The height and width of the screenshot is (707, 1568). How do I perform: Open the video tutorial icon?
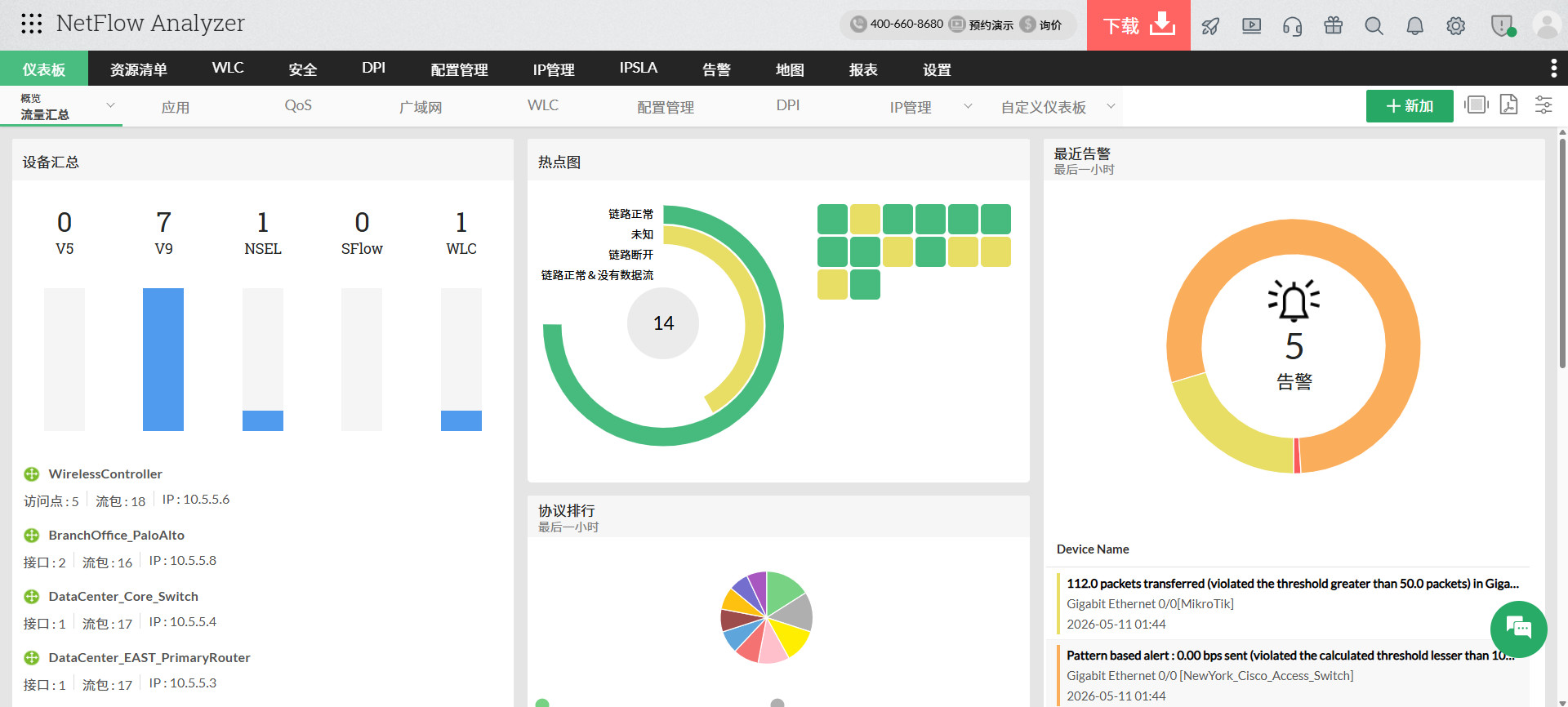1251,26
